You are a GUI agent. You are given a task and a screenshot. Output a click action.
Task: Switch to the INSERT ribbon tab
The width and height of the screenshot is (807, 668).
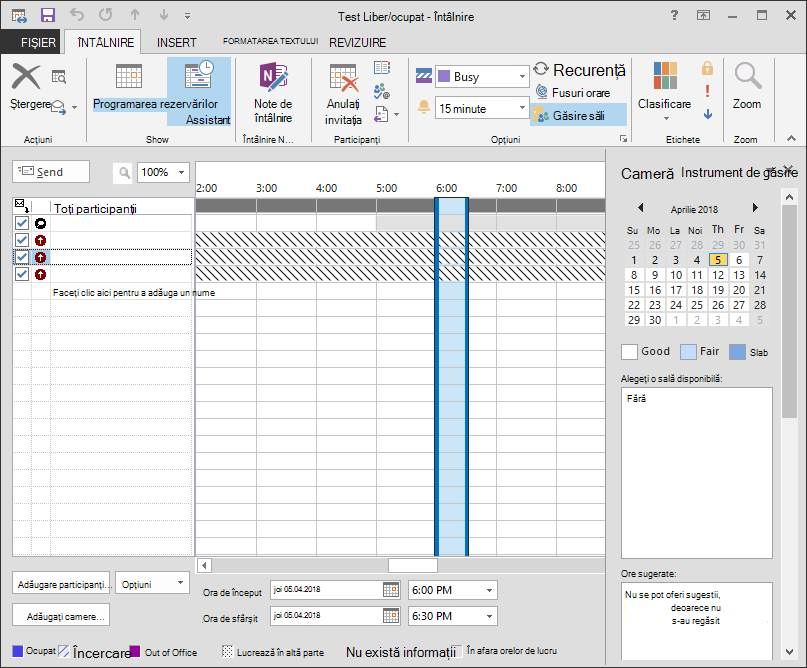177,43
